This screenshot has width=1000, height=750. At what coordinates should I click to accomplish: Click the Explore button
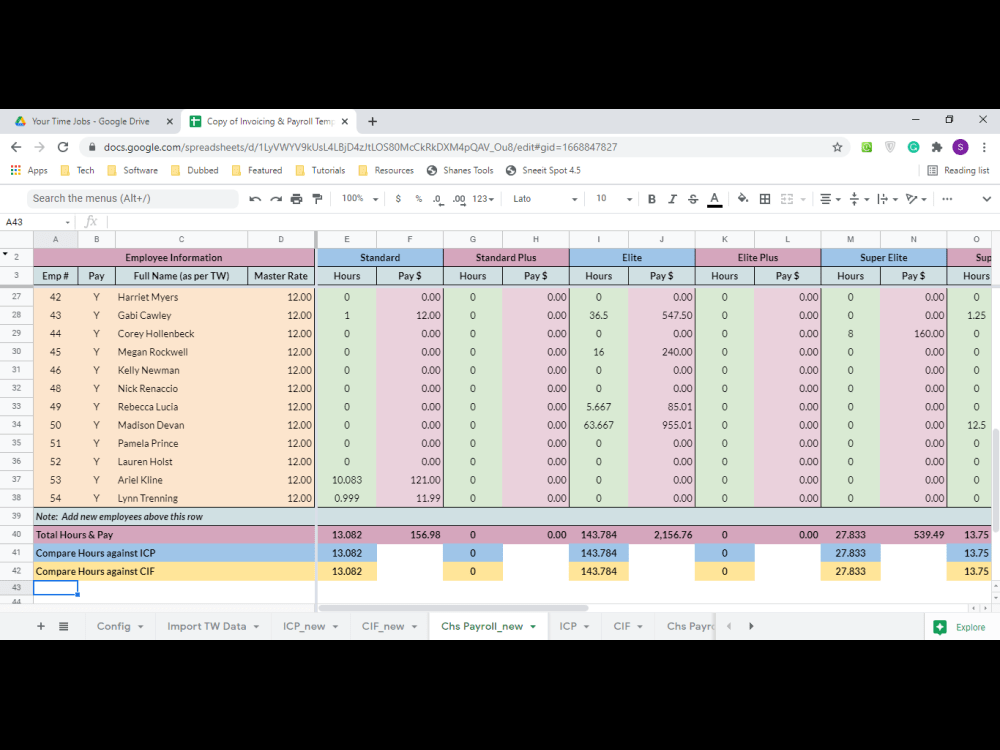coord(958,625)
